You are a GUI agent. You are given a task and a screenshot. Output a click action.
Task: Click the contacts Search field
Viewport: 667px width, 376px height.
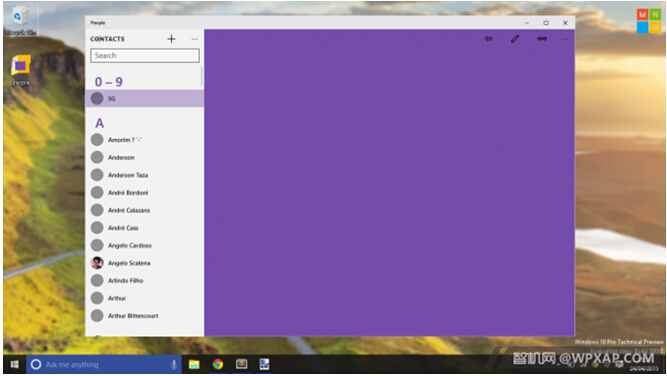(x=145, y=56)
